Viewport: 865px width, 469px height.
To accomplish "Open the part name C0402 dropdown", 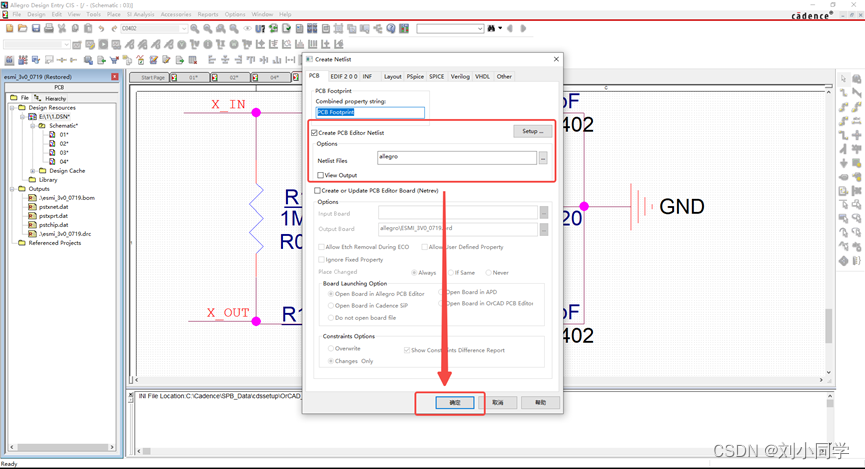I will click(183, 29).
